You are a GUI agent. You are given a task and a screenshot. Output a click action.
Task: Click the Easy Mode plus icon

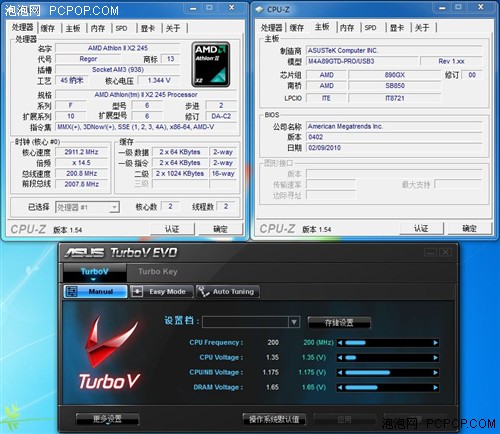click(x=137, y=292)
